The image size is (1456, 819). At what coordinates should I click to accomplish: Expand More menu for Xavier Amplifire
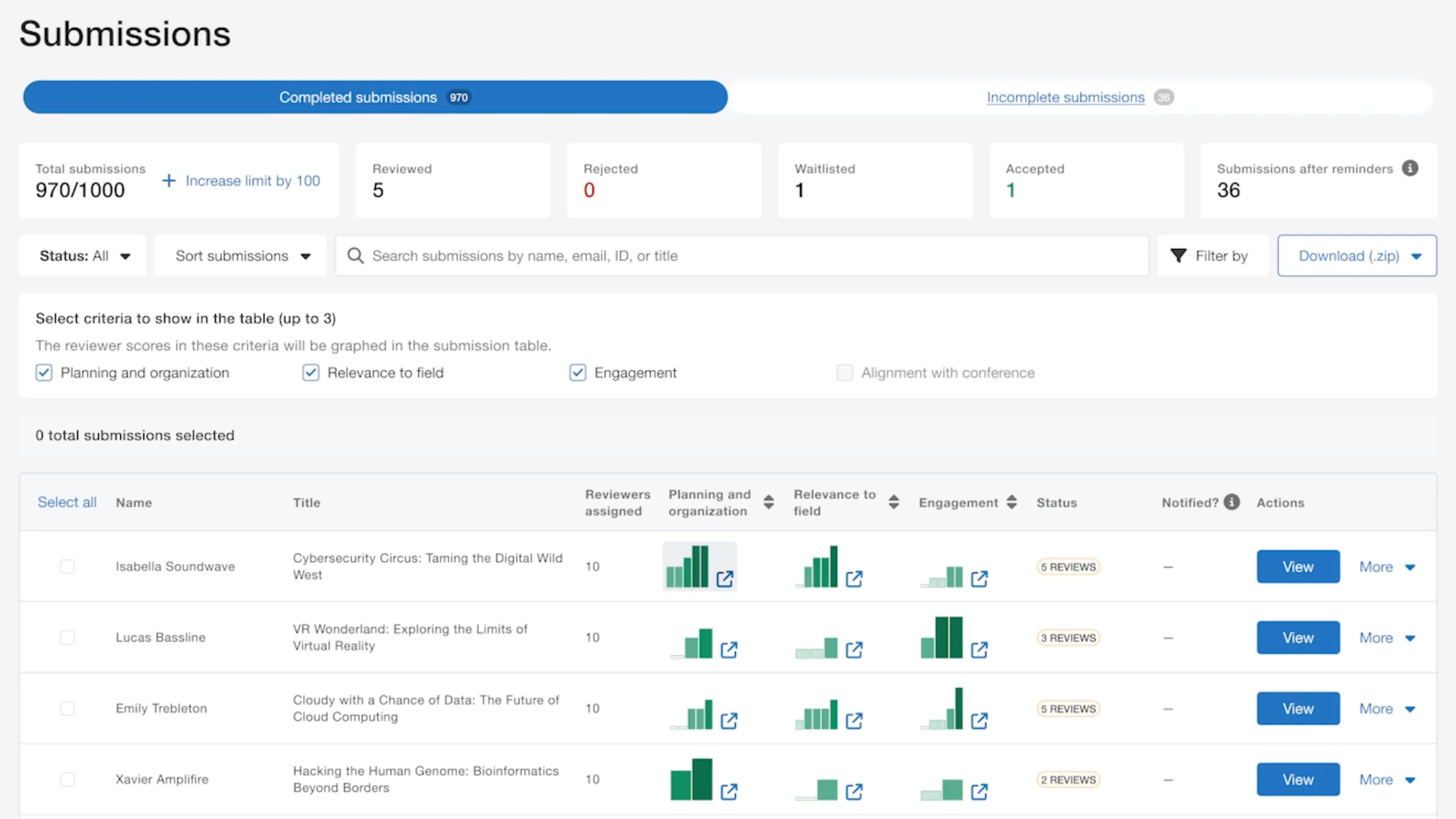coord(1387,780)
